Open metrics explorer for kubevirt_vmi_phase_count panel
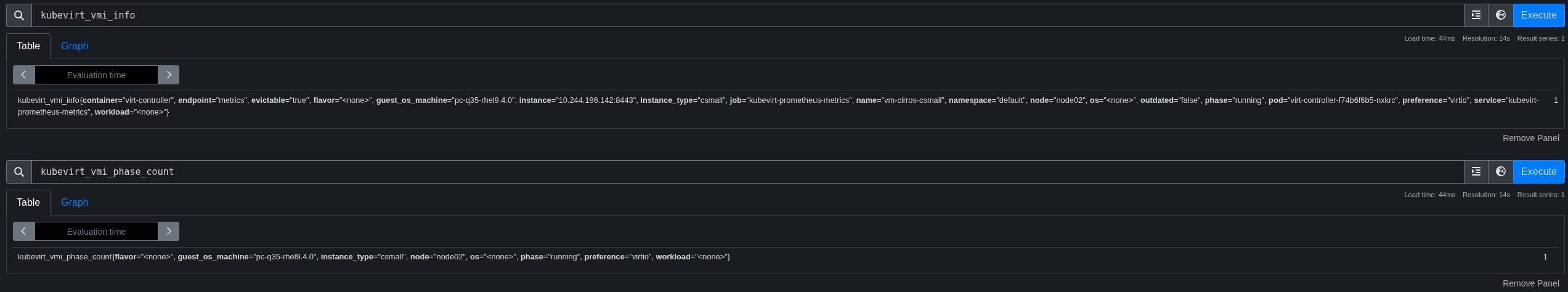Image resolution: width=1568 pixels, height=292 pixels. click(1500, 172)
